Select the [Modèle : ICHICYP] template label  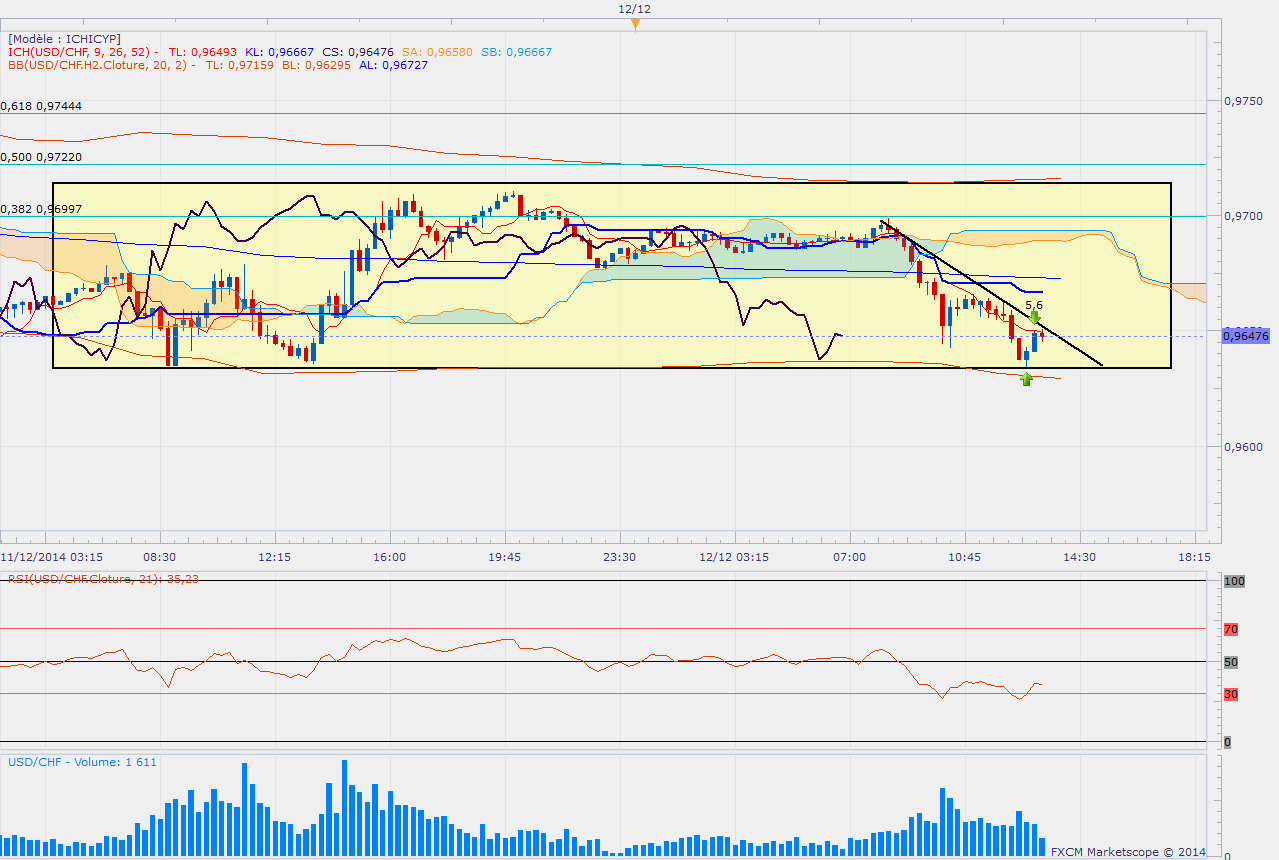(64, 39)
